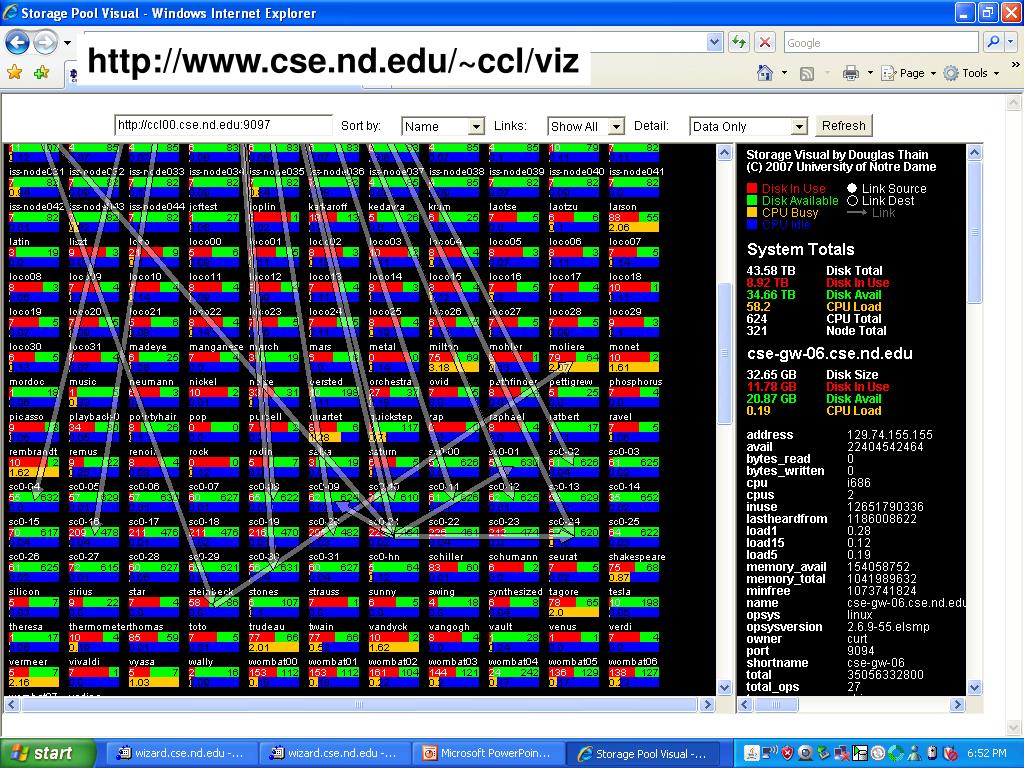Click the IE Back navigation button
Viewport: 1024px width, 768px height.
coord(18,43)
